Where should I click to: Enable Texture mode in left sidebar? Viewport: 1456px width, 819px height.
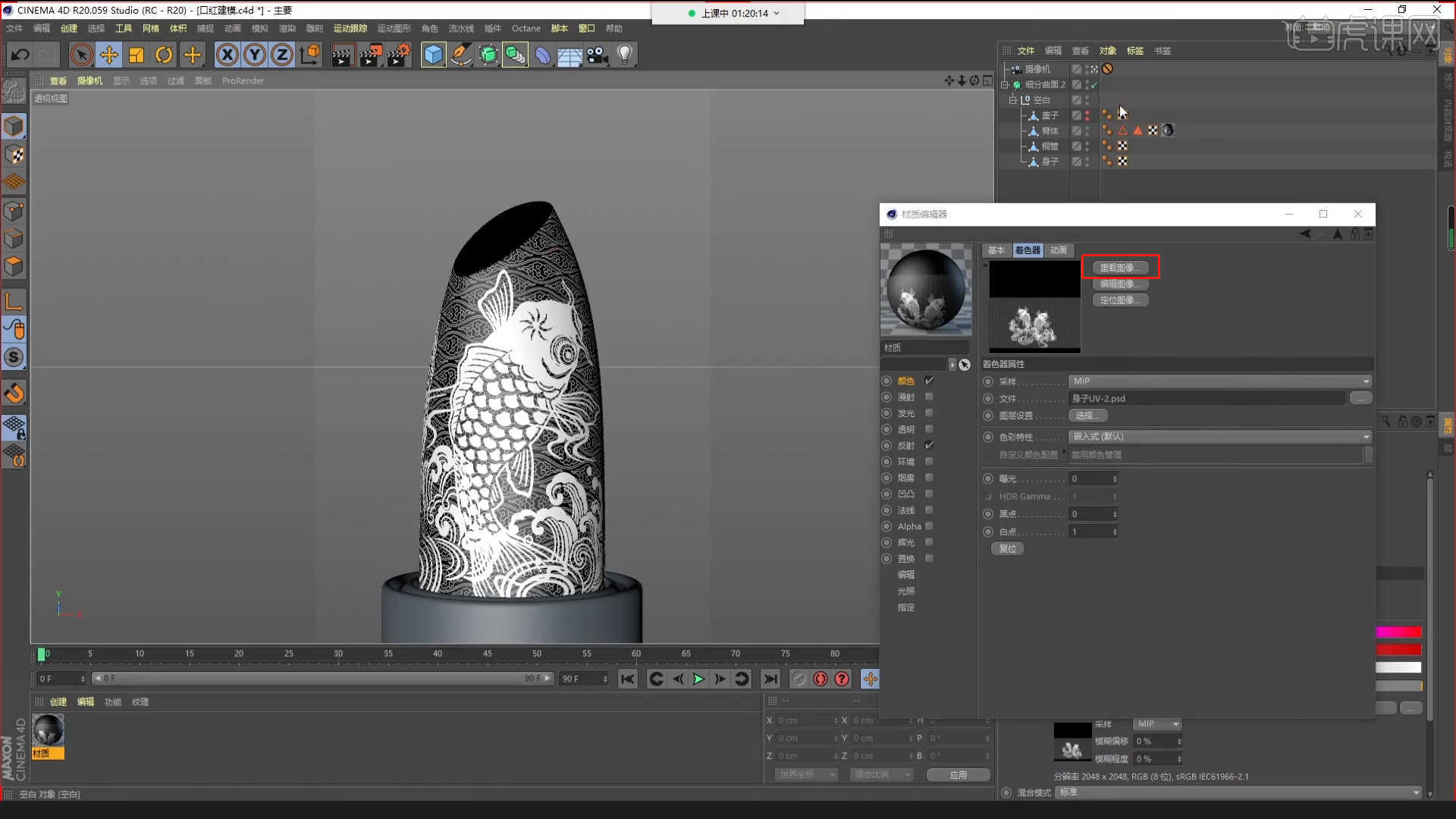14,154
